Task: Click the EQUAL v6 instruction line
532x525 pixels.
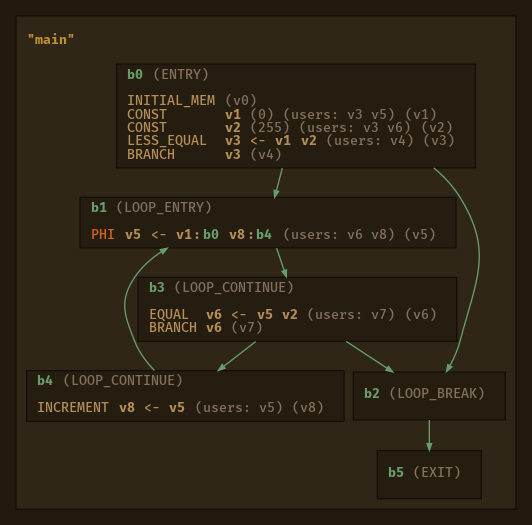Action: pyautogui.click(x=293, y=315)
